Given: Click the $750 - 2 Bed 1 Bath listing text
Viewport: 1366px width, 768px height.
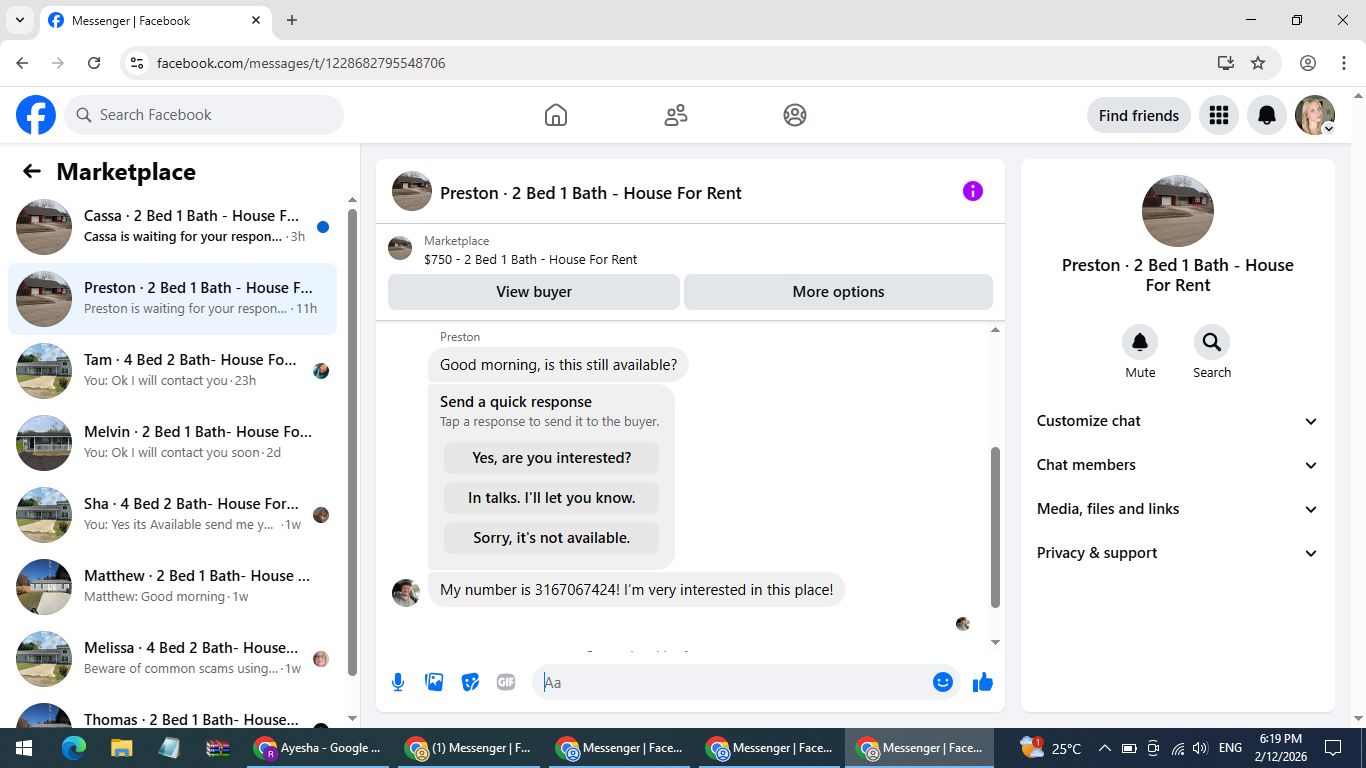Looking at the screenshot, I should coord(531,259).
